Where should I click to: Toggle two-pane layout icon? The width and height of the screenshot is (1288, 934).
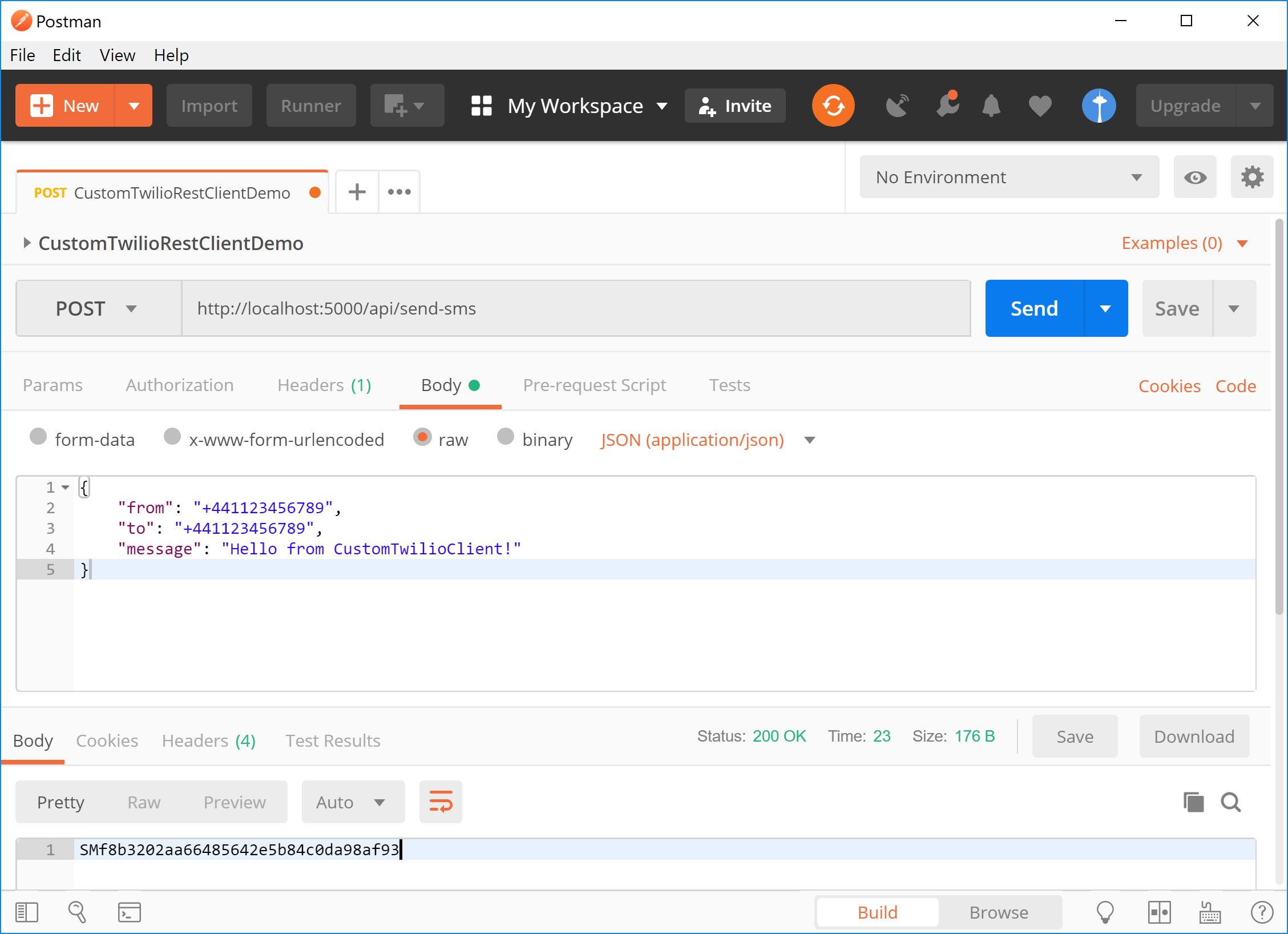1159,912
